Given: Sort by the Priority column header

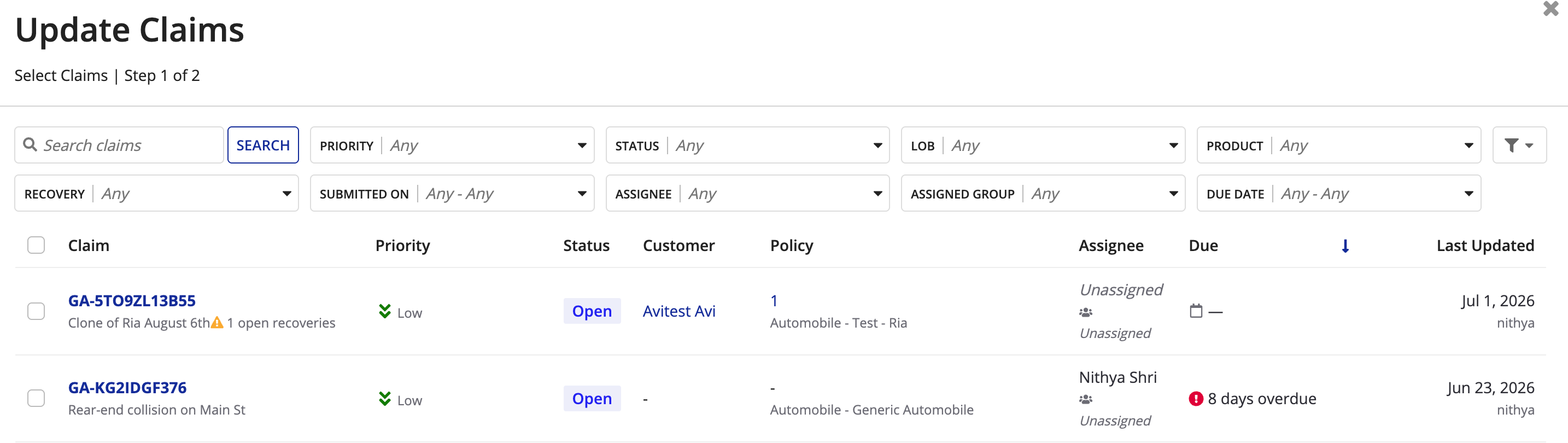Looking at the screenshot, I should (402, 245).
